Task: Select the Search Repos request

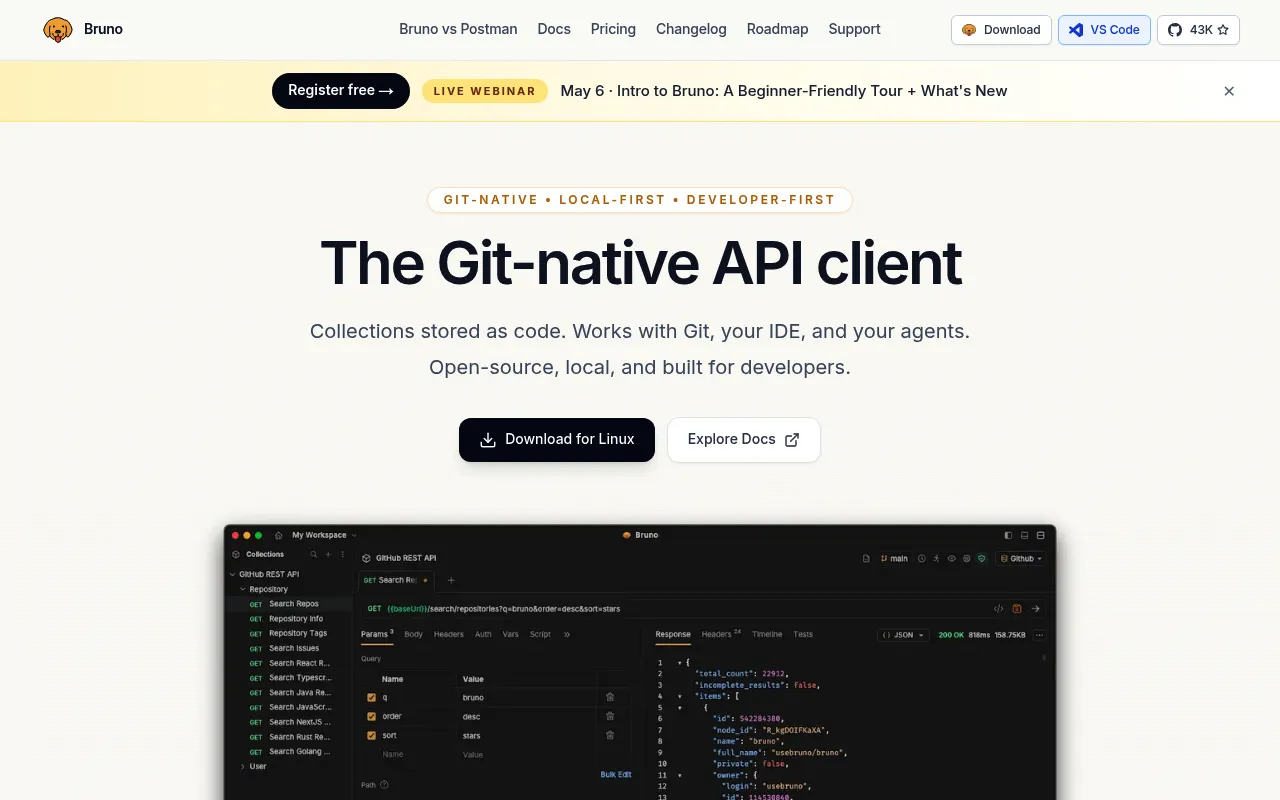Action: (x=288, y=604)
